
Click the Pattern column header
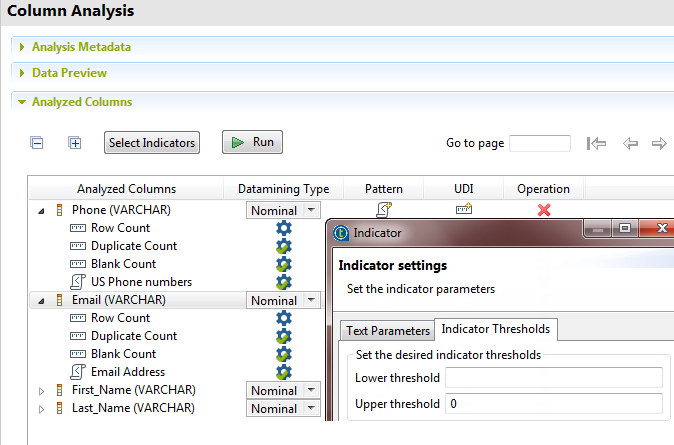383,189
